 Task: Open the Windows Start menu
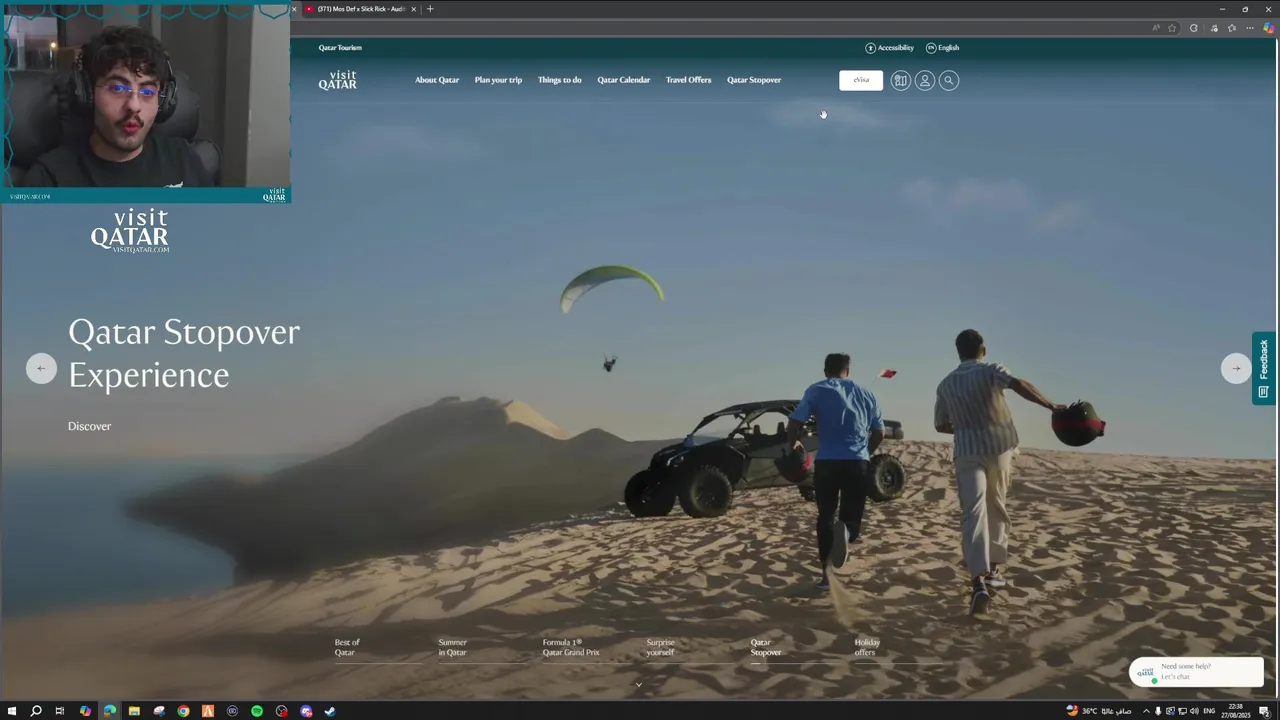pos(11,711)
